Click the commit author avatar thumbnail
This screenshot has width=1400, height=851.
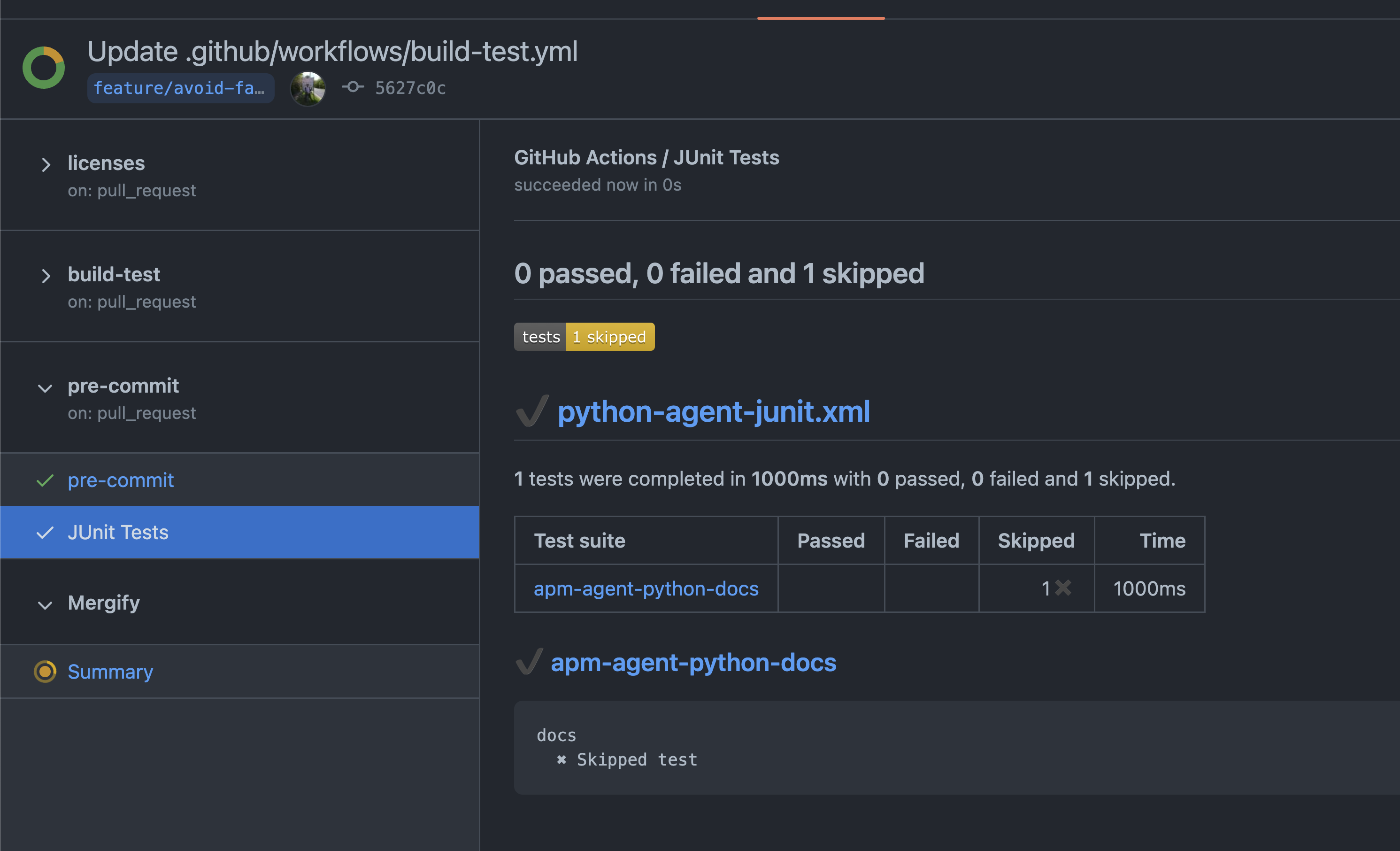pyautogui.click(x=308, y=88)
